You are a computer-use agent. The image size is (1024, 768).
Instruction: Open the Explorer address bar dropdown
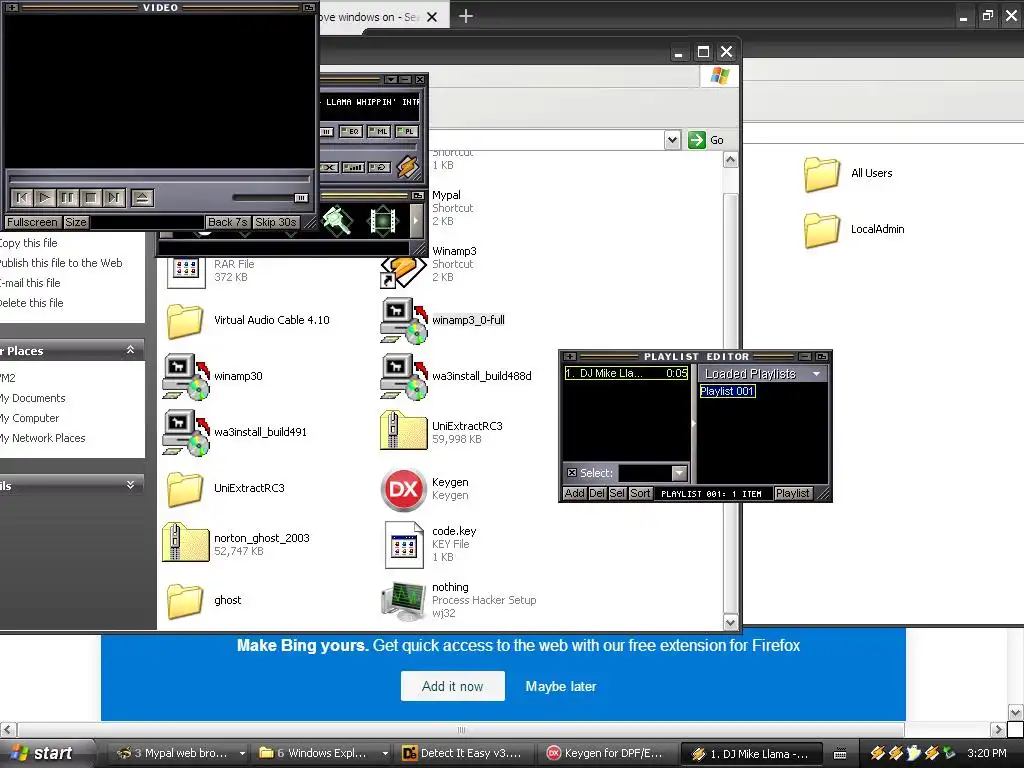pyautogui.click(x=672, y=140)
